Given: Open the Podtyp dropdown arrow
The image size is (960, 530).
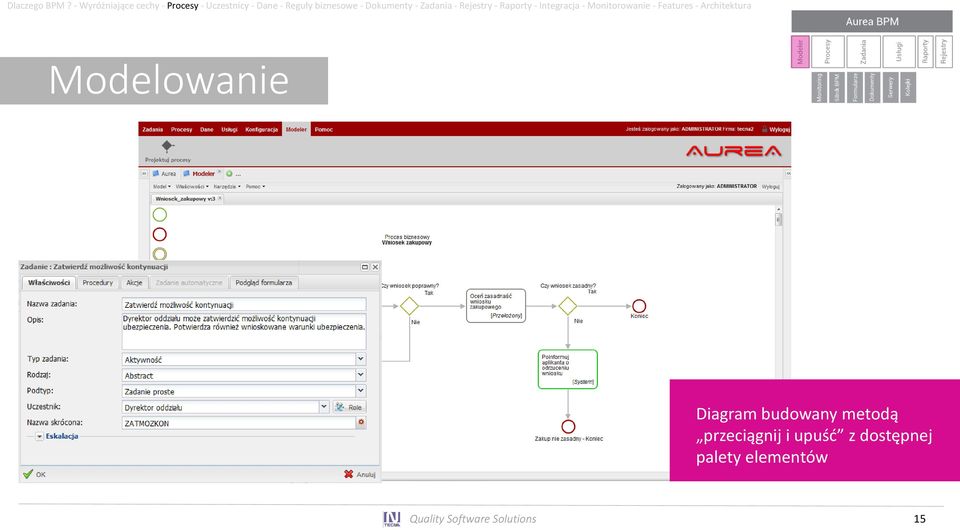Looking at the screenshot, I should click(361, 391).
